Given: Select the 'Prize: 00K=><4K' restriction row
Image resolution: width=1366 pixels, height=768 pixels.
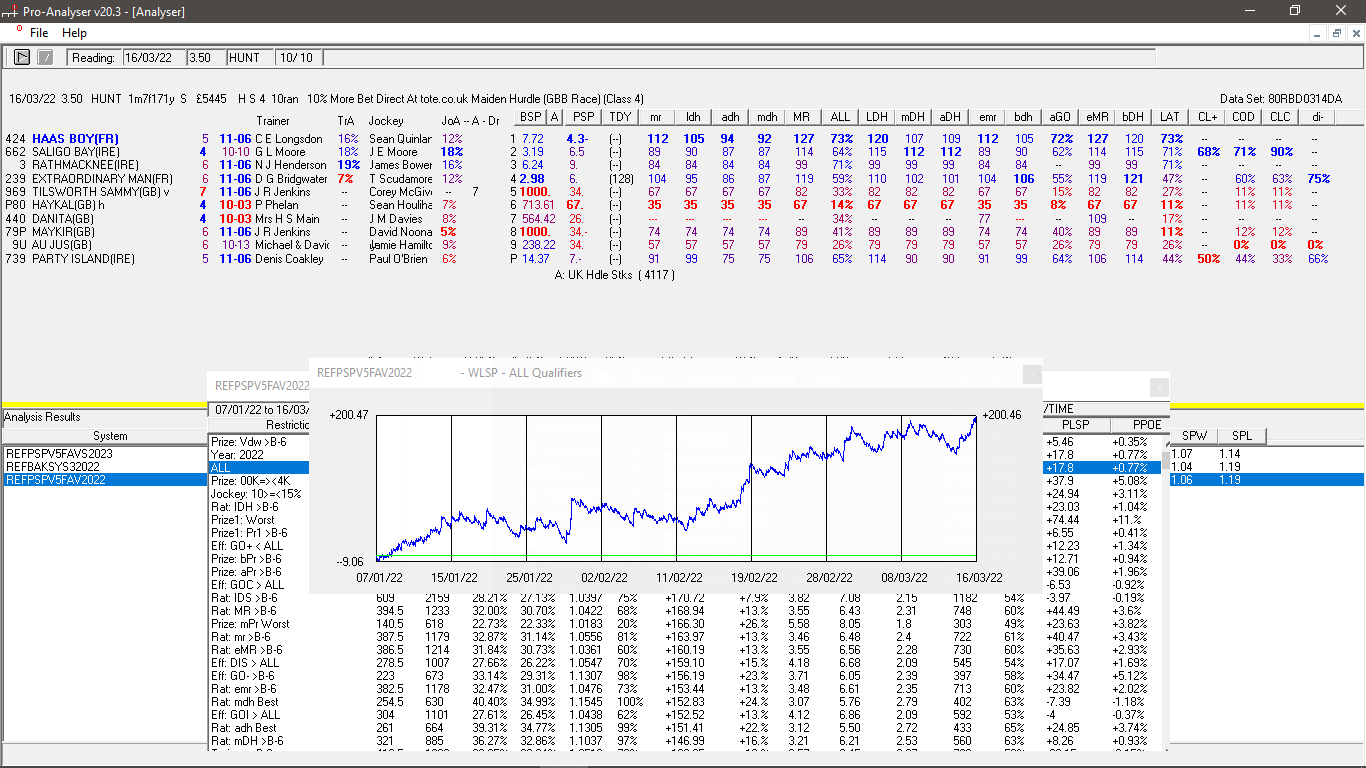Looking at the screenshot, I should pos(250,480).
